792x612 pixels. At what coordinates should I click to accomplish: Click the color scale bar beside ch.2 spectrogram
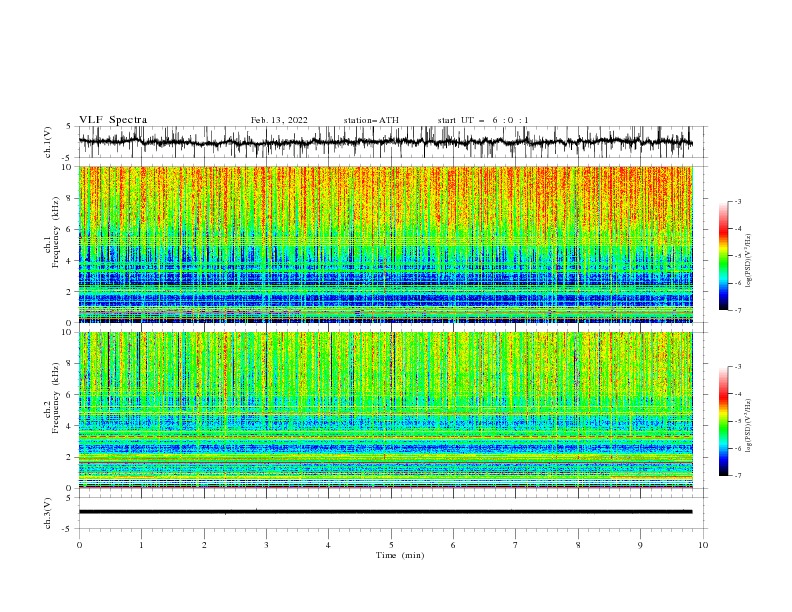[724, 421]
